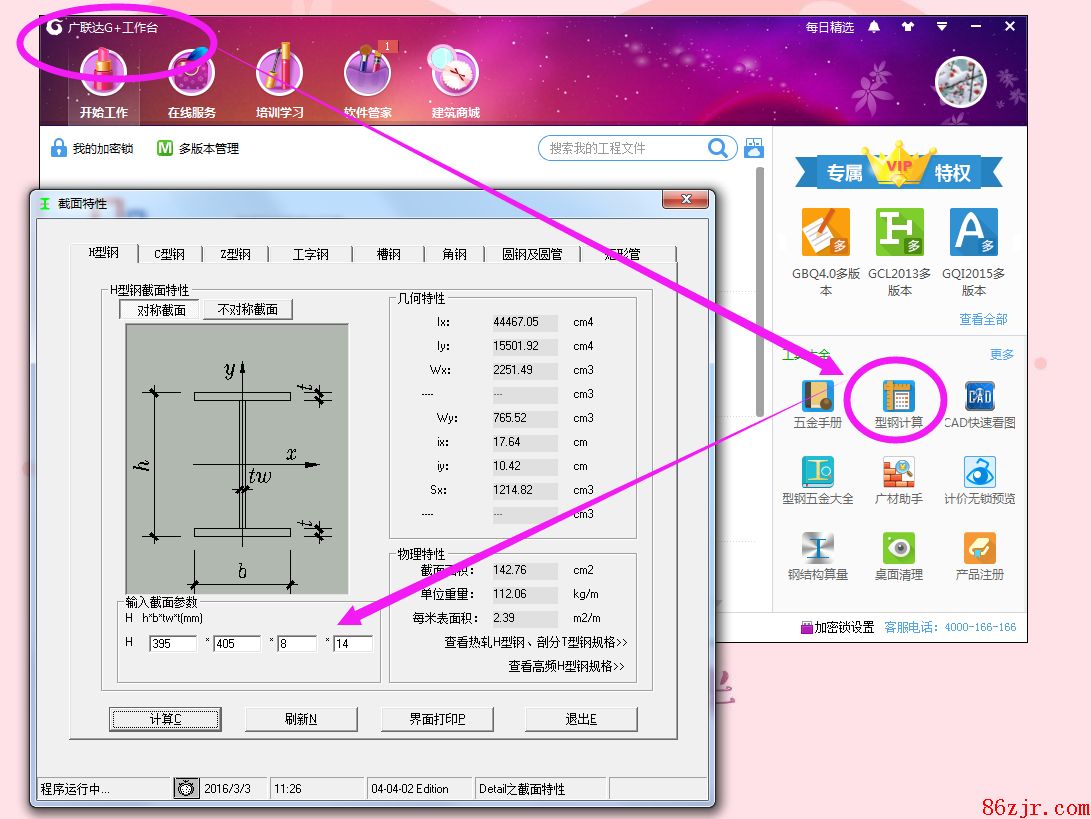Open 钢结构算量 tool icon
This screenshot has width=1091, height=819.
point(817,549)
